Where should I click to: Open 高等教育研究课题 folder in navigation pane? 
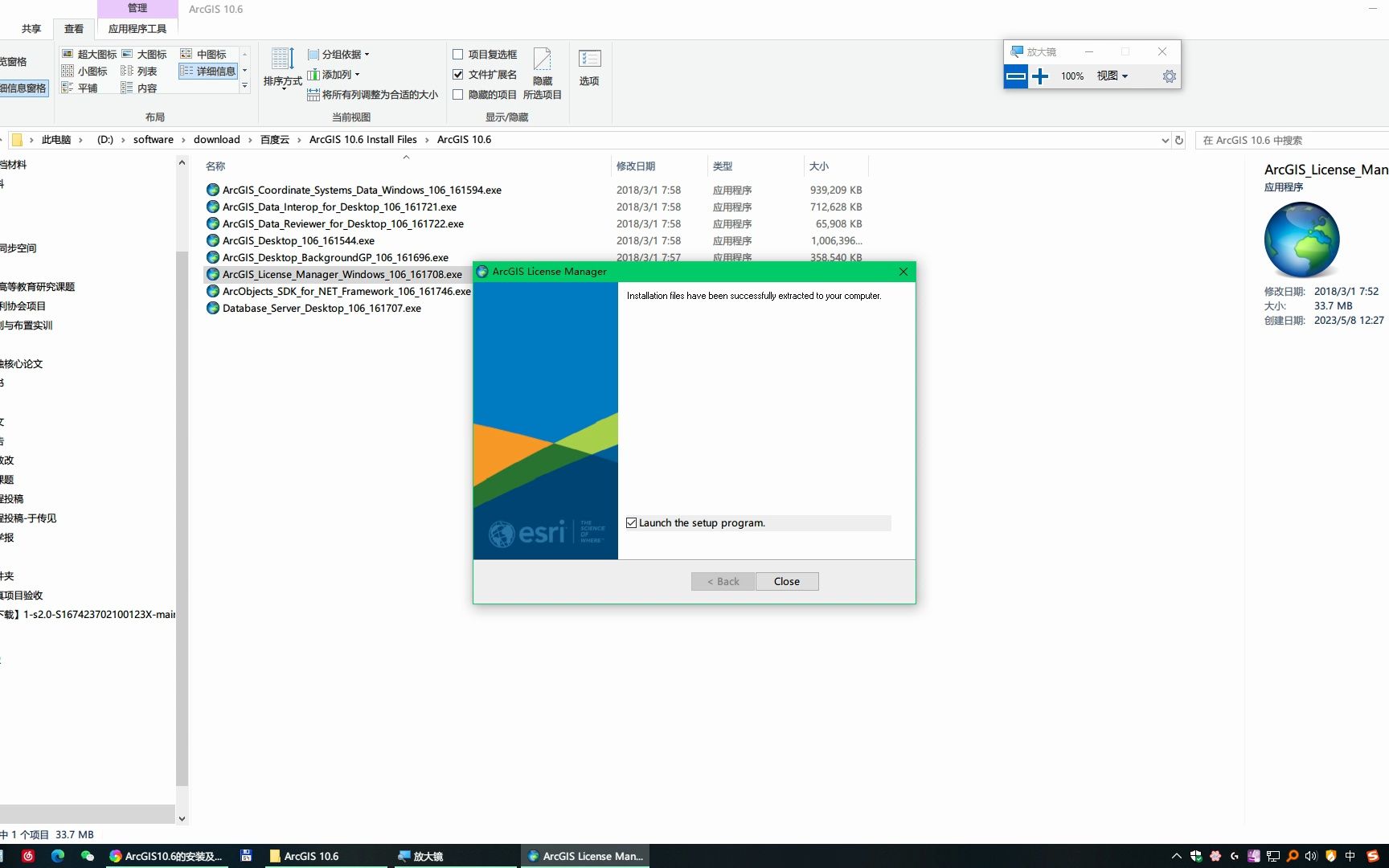[x=37, y=287]
